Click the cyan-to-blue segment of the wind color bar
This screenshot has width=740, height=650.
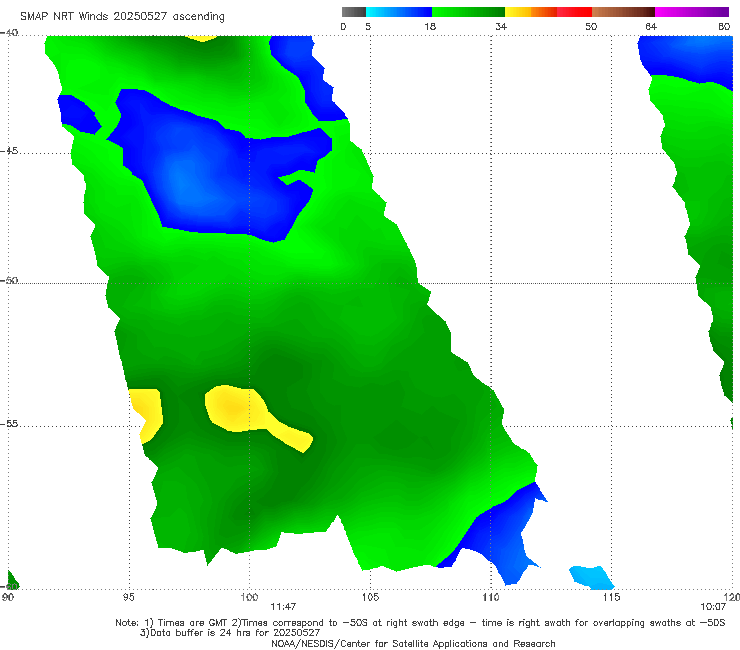click(x=399, y=12)
